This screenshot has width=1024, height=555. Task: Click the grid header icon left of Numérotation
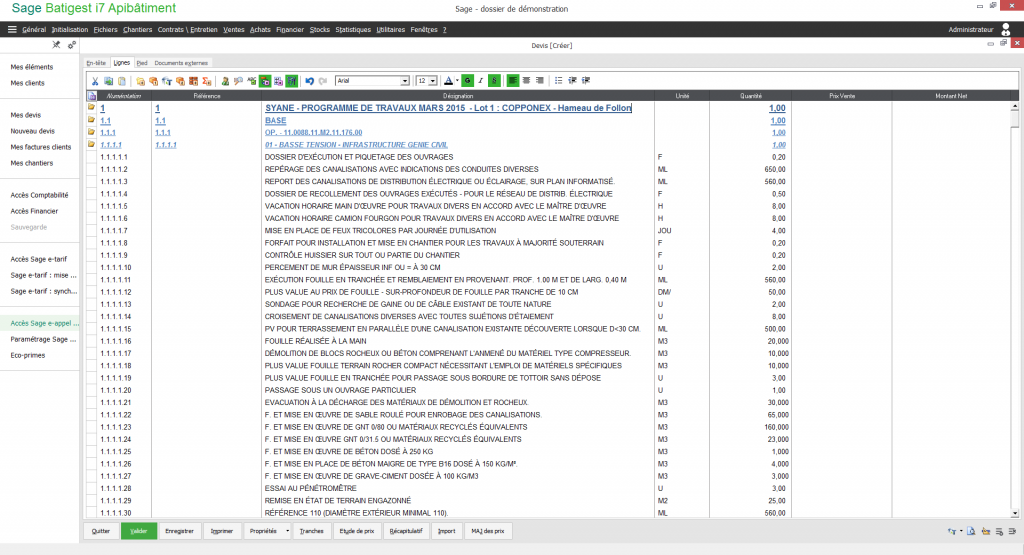click(92, 96)
